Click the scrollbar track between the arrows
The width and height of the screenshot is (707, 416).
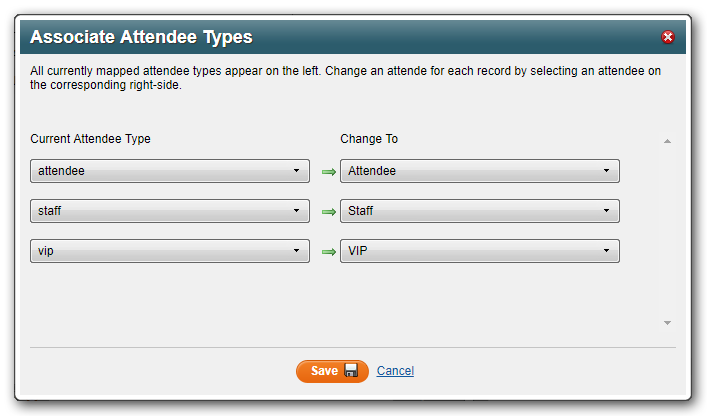click(x=667, y=232)
